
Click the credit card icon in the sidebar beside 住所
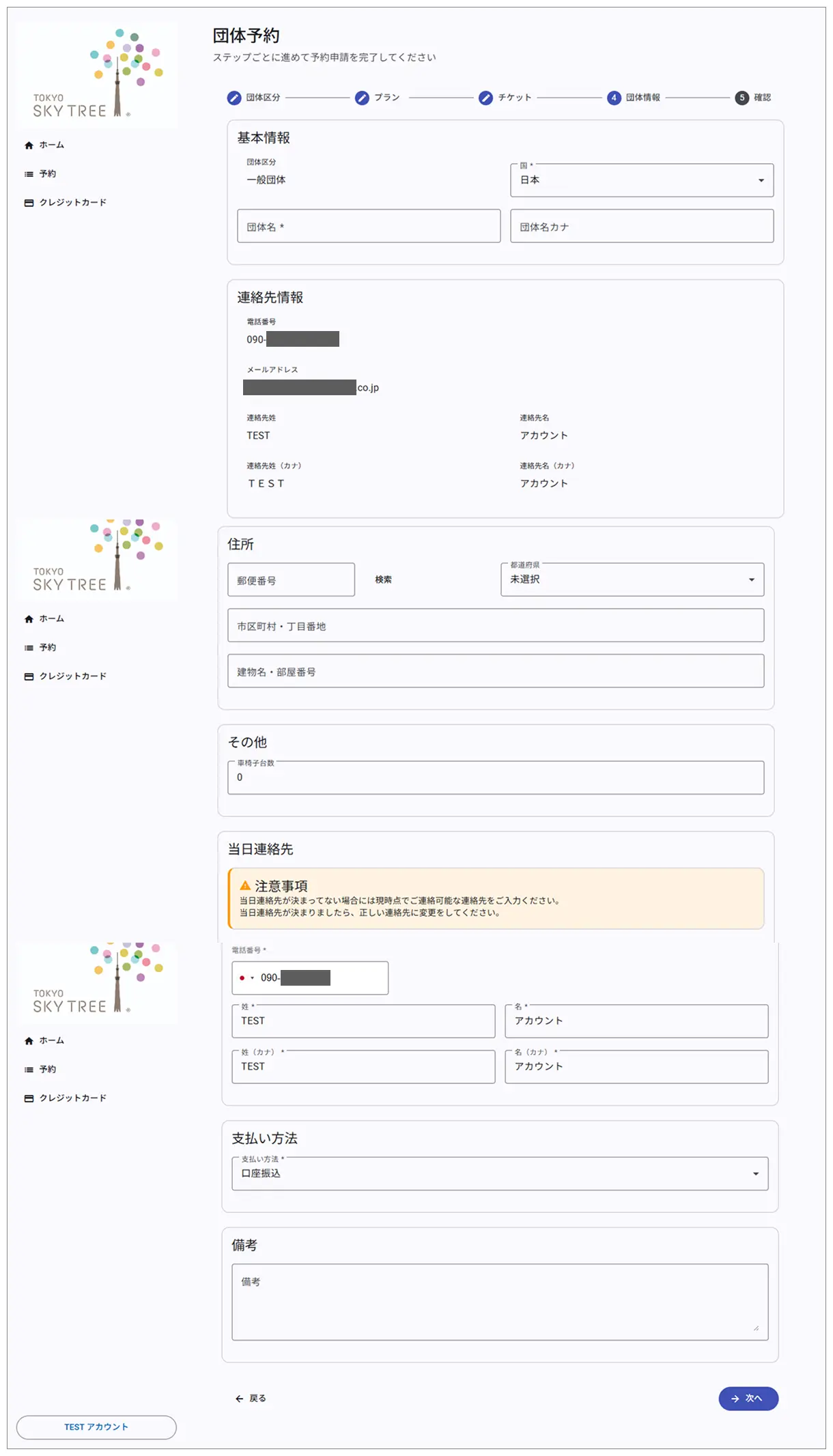click(29, 676)
